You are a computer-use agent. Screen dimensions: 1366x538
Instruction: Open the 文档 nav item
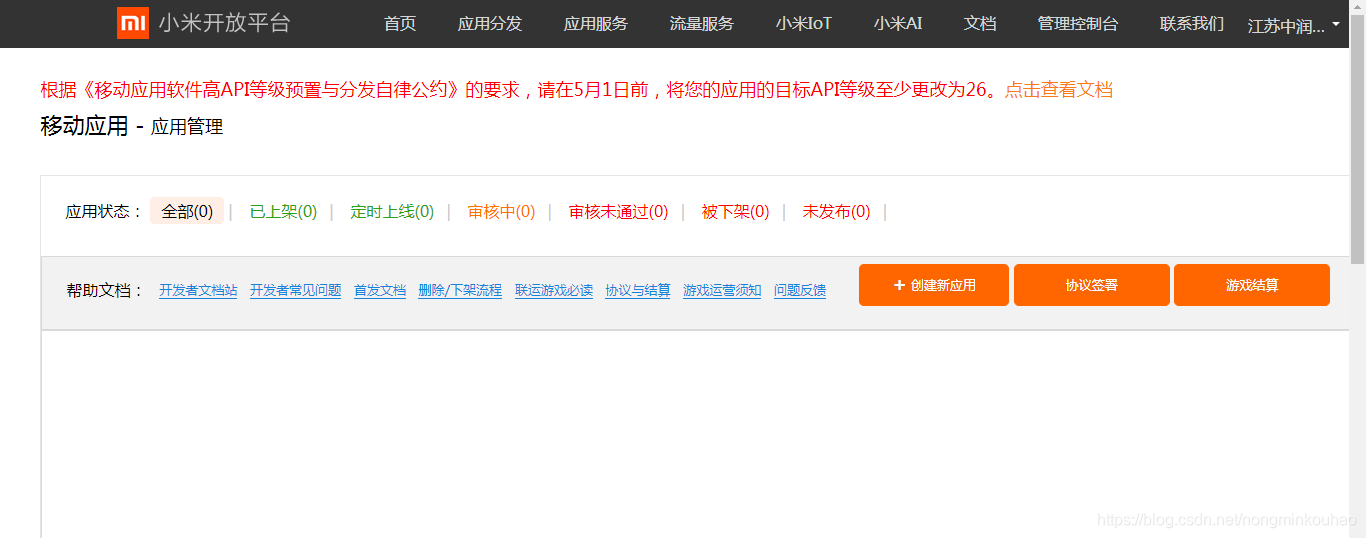pyautogui.click(x=980, y=24)
